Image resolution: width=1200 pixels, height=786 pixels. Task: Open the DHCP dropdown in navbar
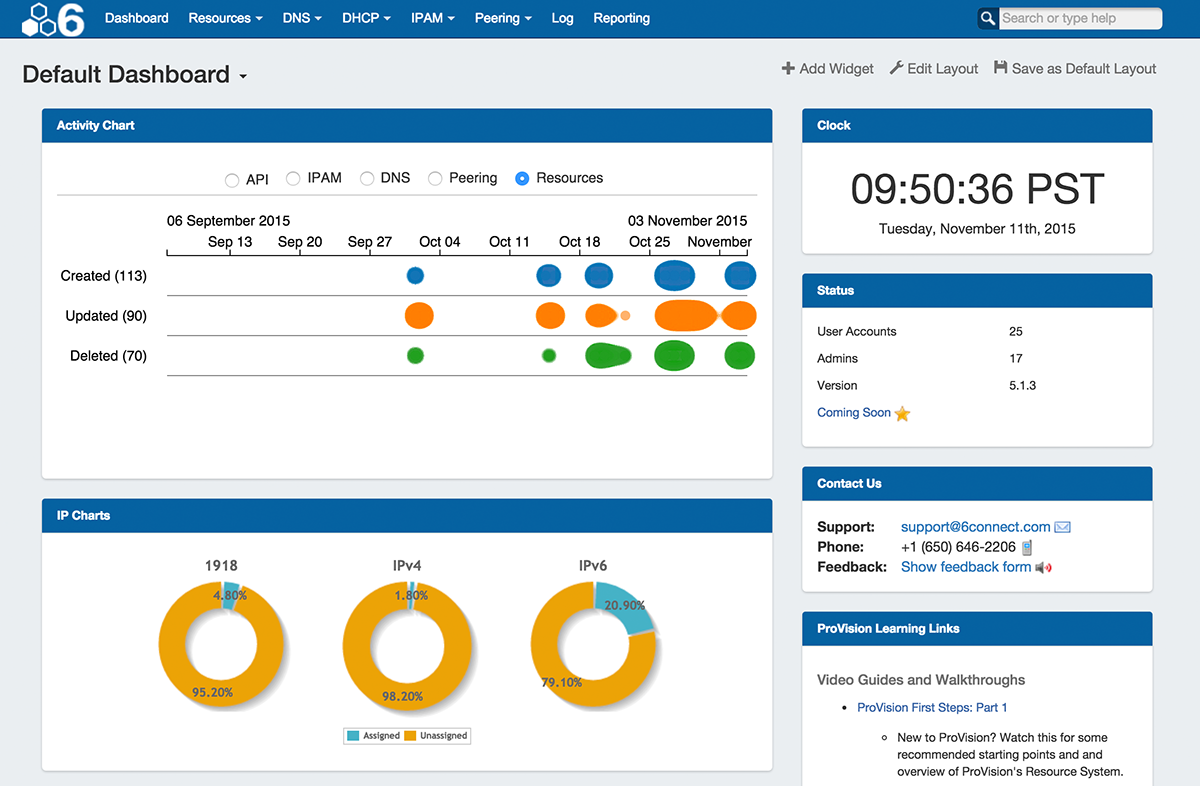(x=366, y=18)
